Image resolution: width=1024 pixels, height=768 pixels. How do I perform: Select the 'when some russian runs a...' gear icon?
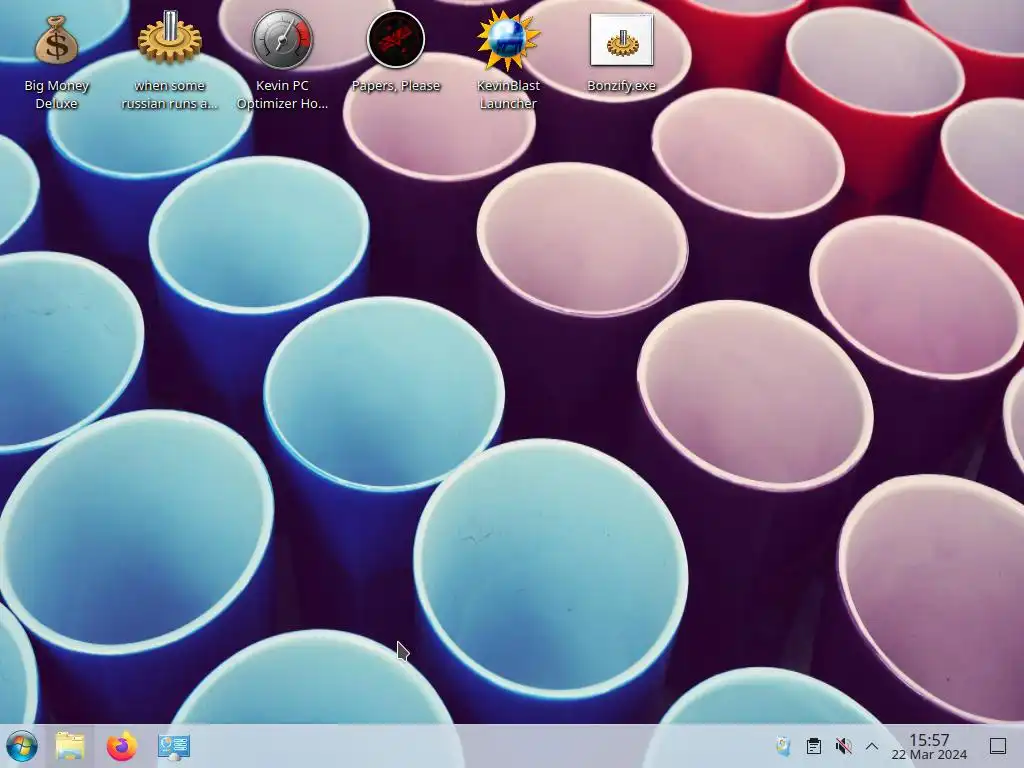pos(169,38)
